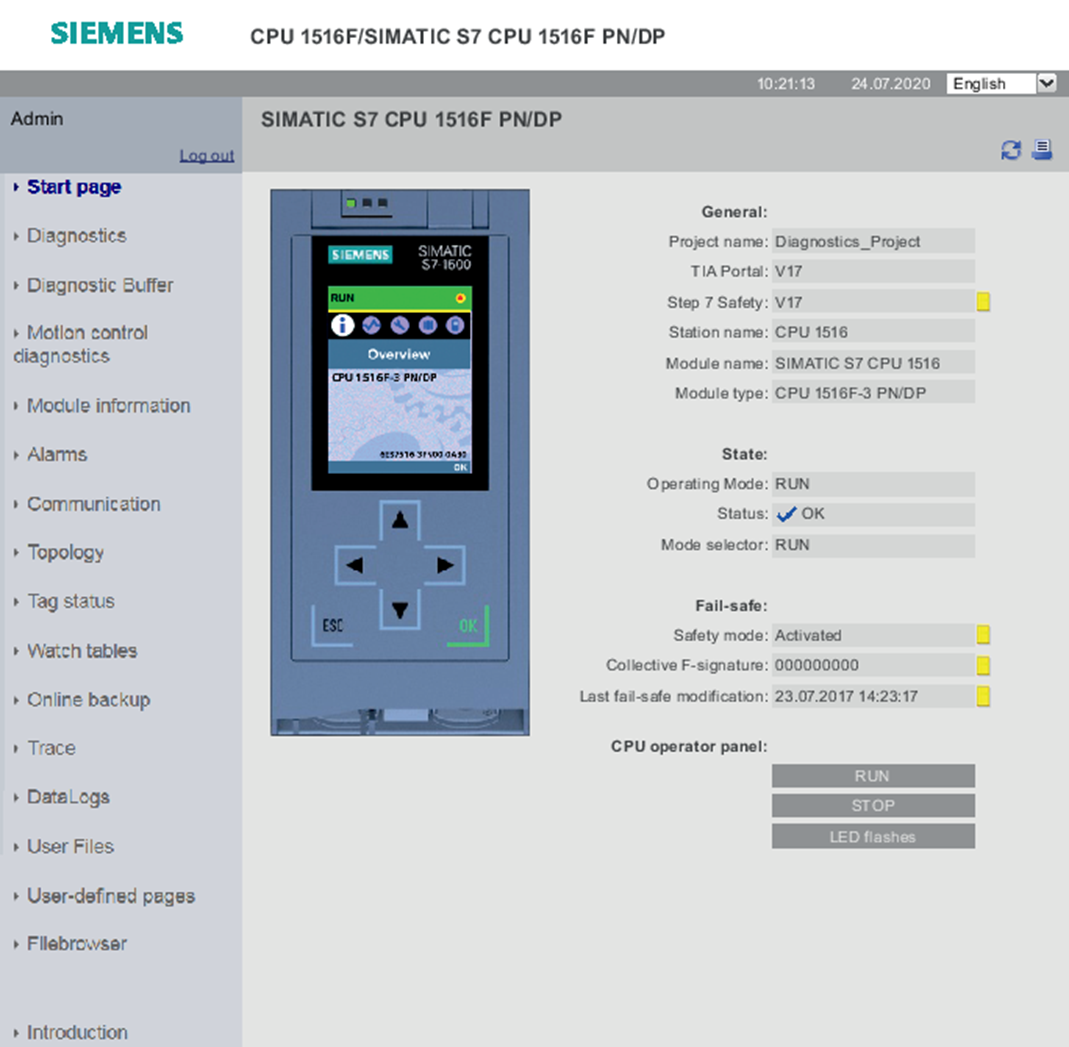
Task: Open the Start page menu item
Action: [x=74, y=187]
